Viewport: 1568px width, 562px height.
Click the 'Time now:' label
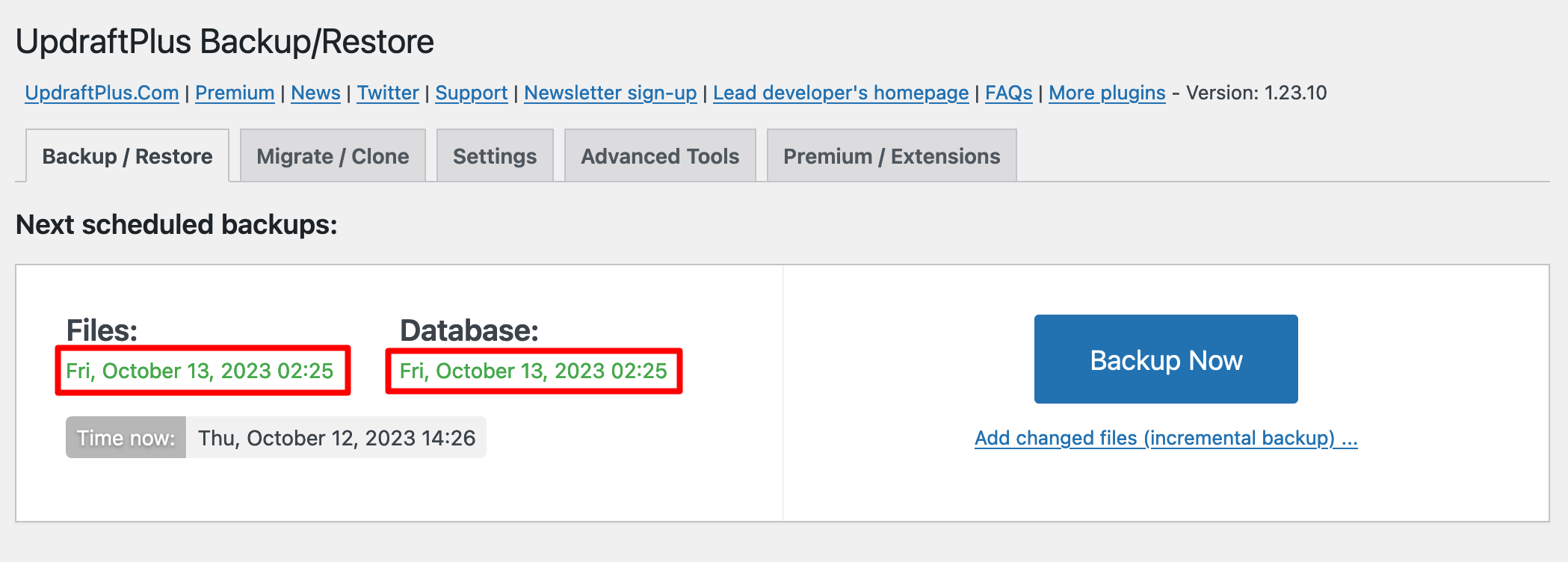coord(126,438)
